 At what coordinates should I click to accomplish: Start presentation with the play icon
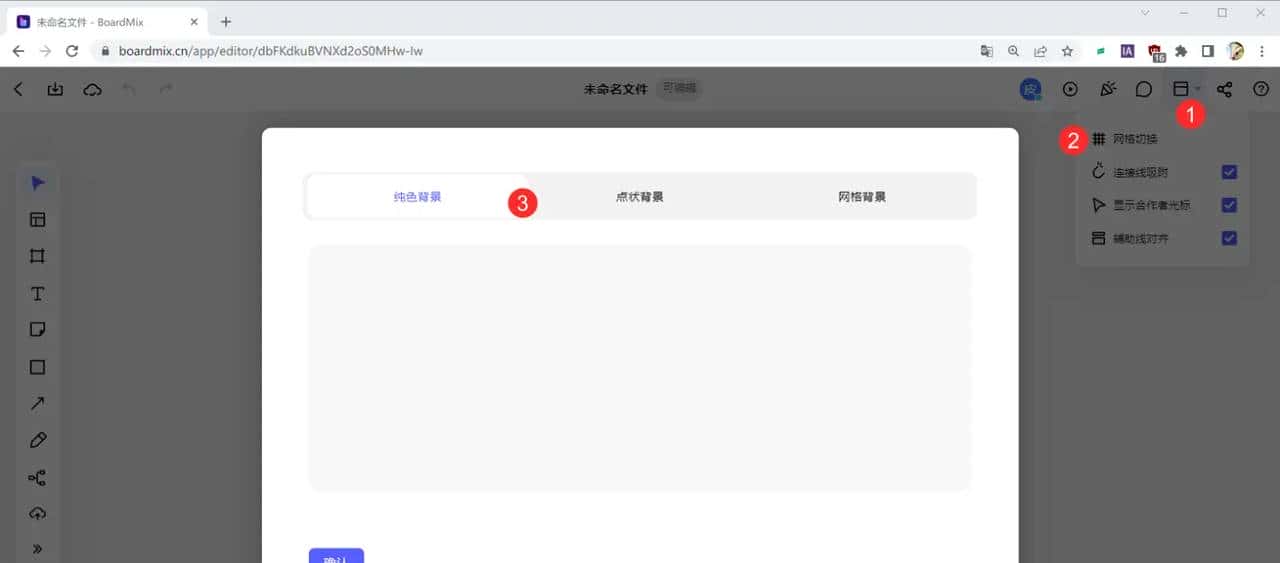click(x=1070, y=89)
